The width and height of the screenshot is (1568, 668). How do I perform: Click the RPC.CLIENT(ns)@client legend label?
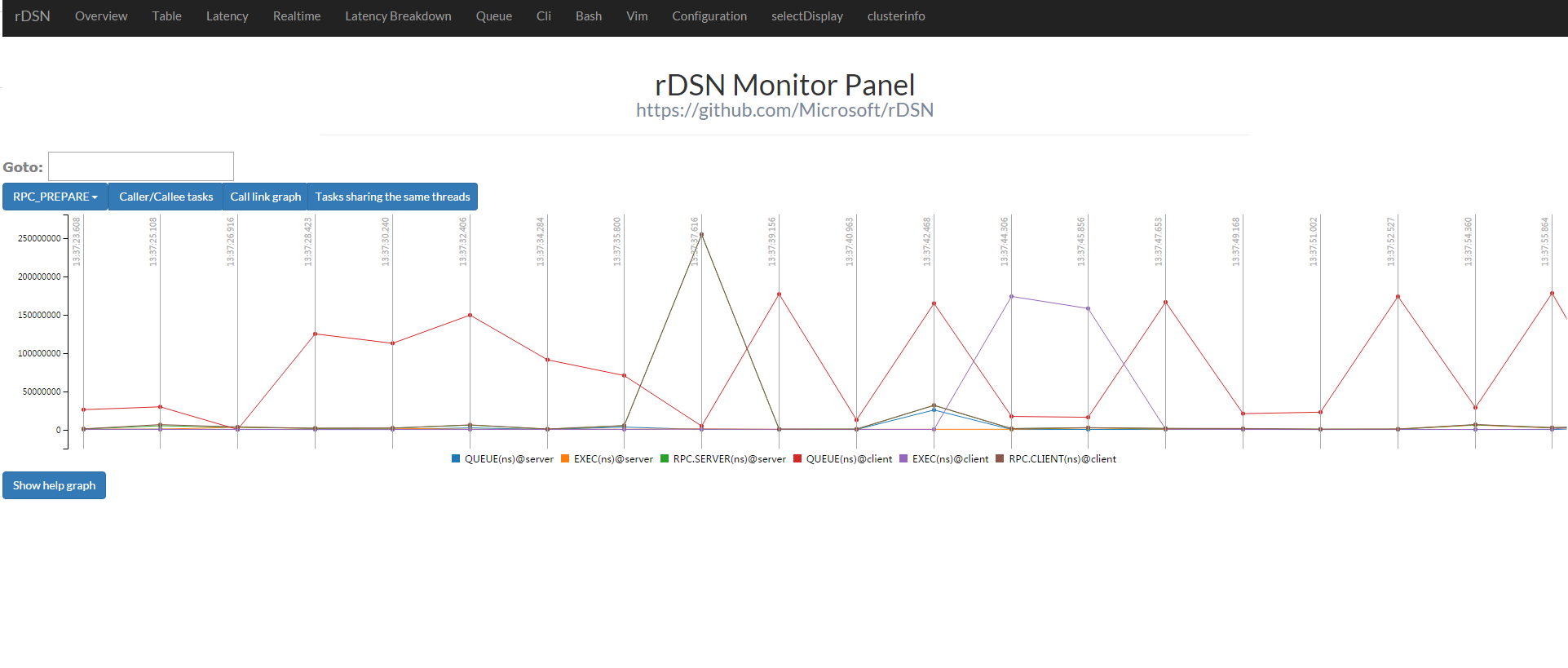[1062, 459]
